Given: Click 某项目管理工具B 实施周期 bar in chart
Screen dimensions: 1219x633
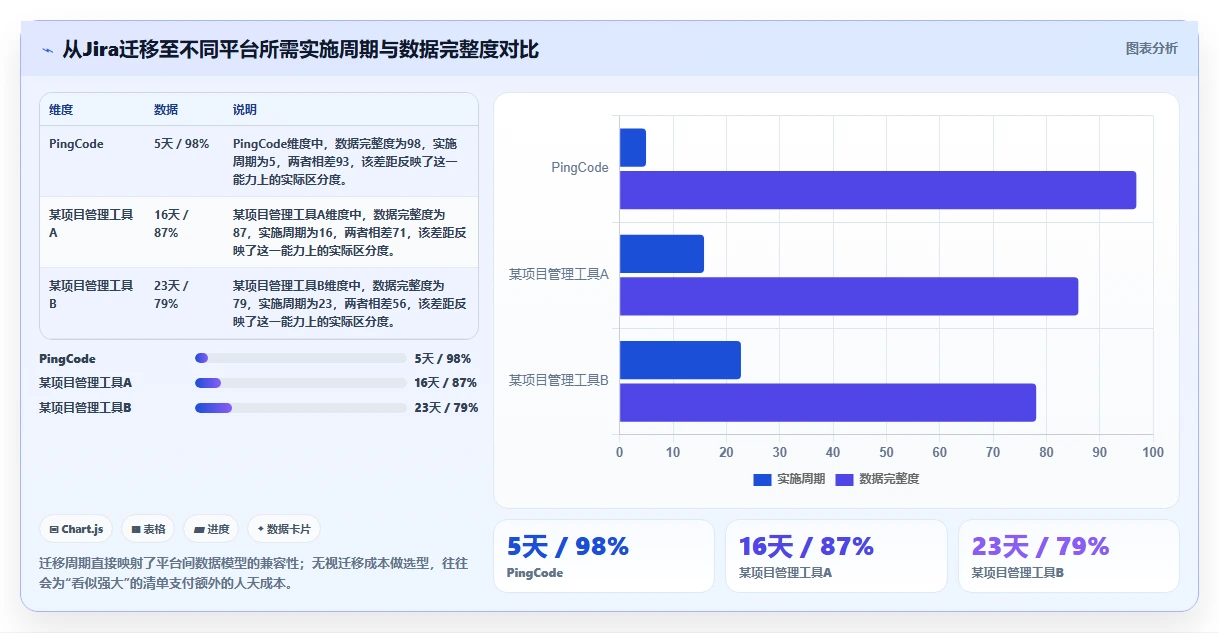Looking at the screenshot, I should 680,360.
